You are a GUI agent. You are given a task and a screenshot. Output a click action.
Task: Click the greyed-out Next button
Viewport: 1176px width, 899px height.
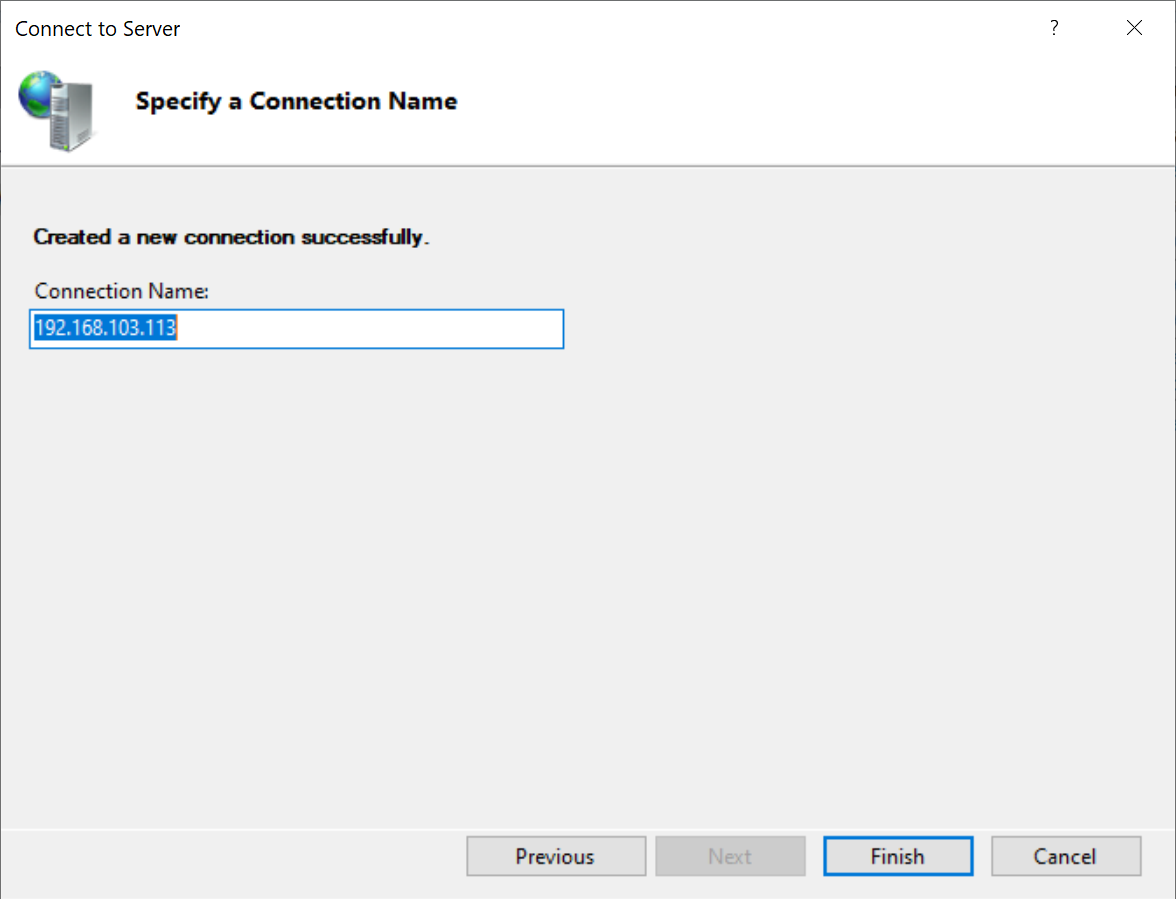coord(730,856)
